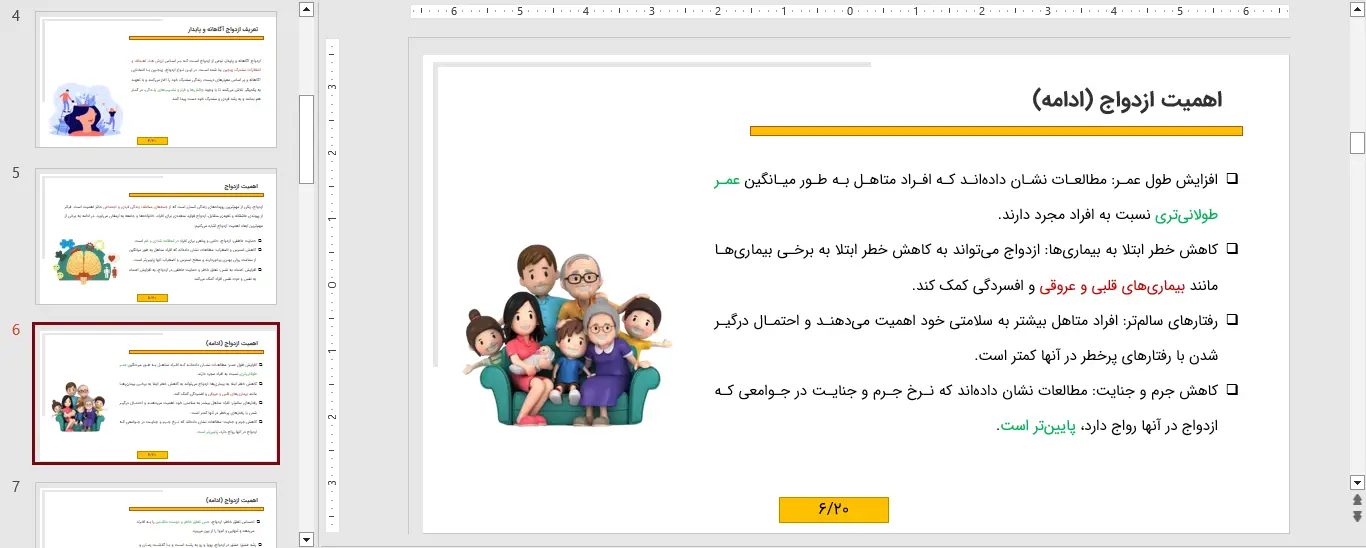This screenshot has height=548, width=1366.
Task: Click the bullet line starting افزایش طول عمر
Action: (966, 180)
